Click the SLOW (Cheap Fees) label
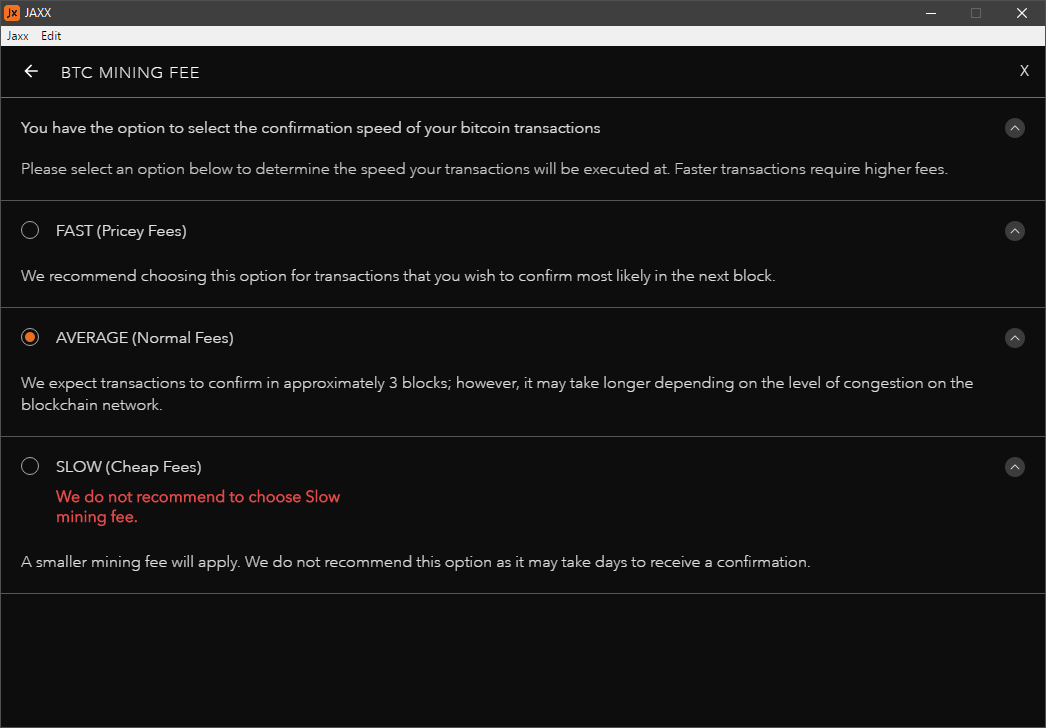The width and height of the screenshot is (1046, 728). click(129, 466)
